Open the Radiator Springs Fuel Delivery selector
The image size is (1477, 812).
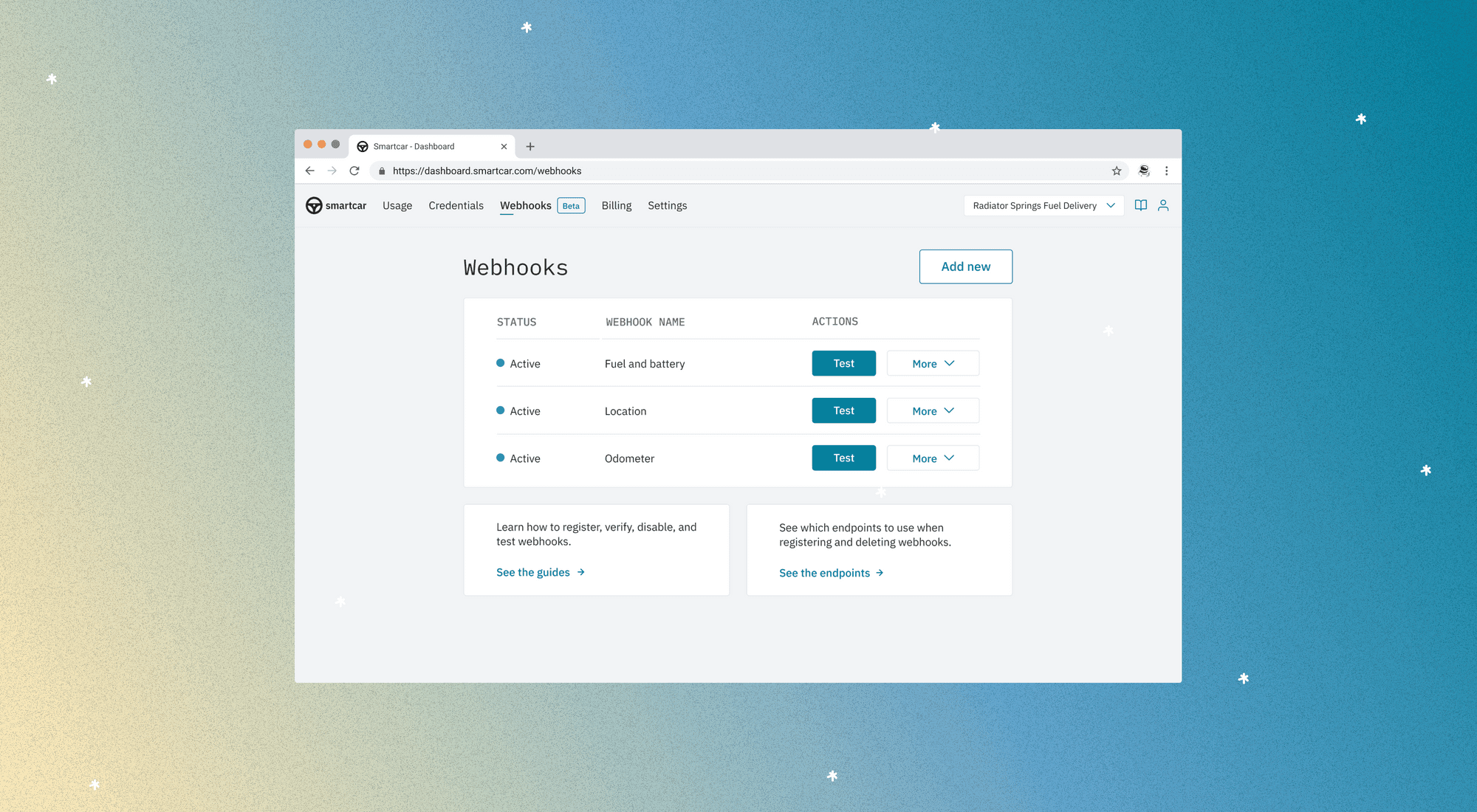(1044, 205)
